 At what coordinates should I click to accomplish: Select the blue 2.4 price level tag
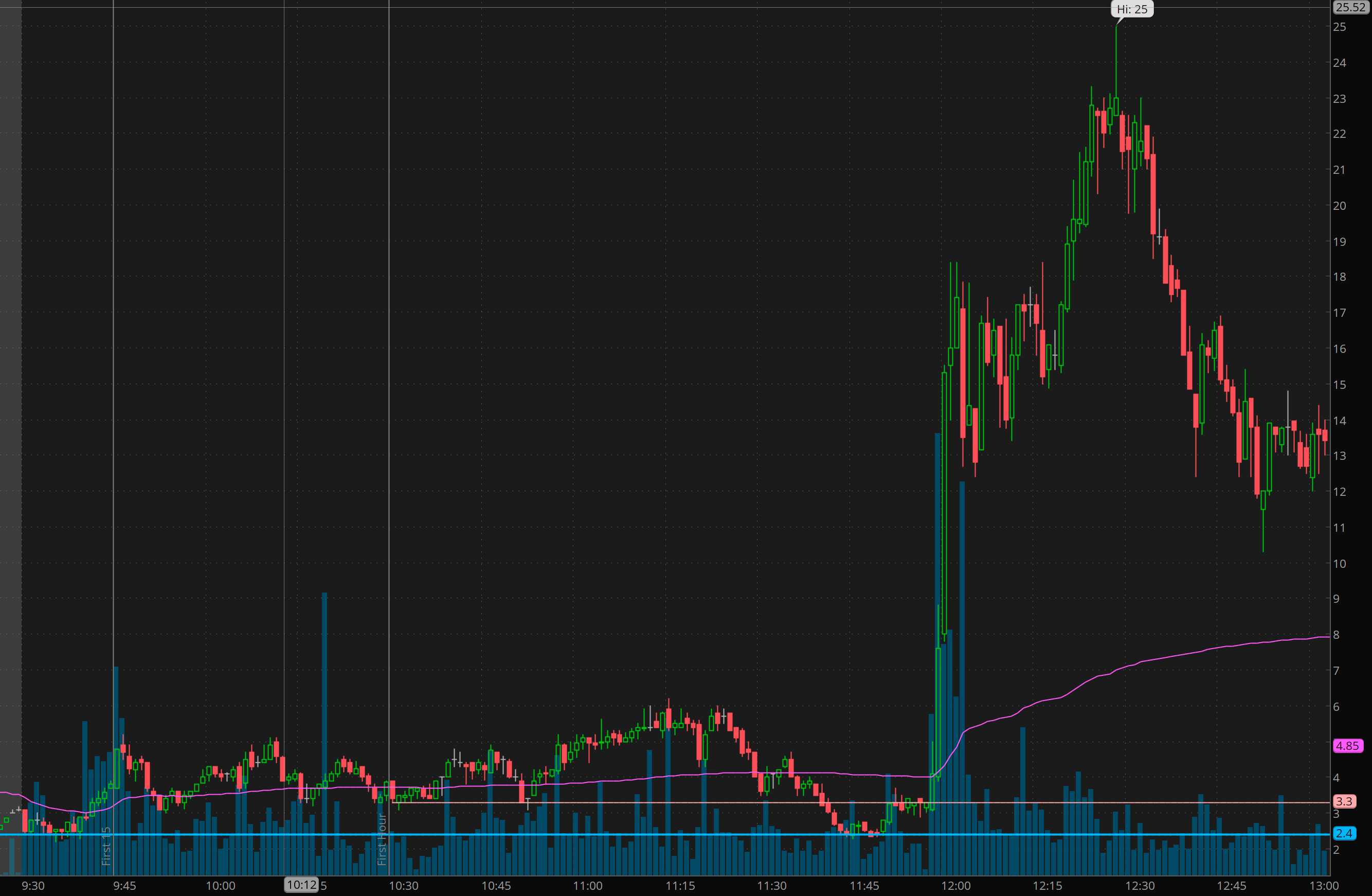(x=1344, y=833)
